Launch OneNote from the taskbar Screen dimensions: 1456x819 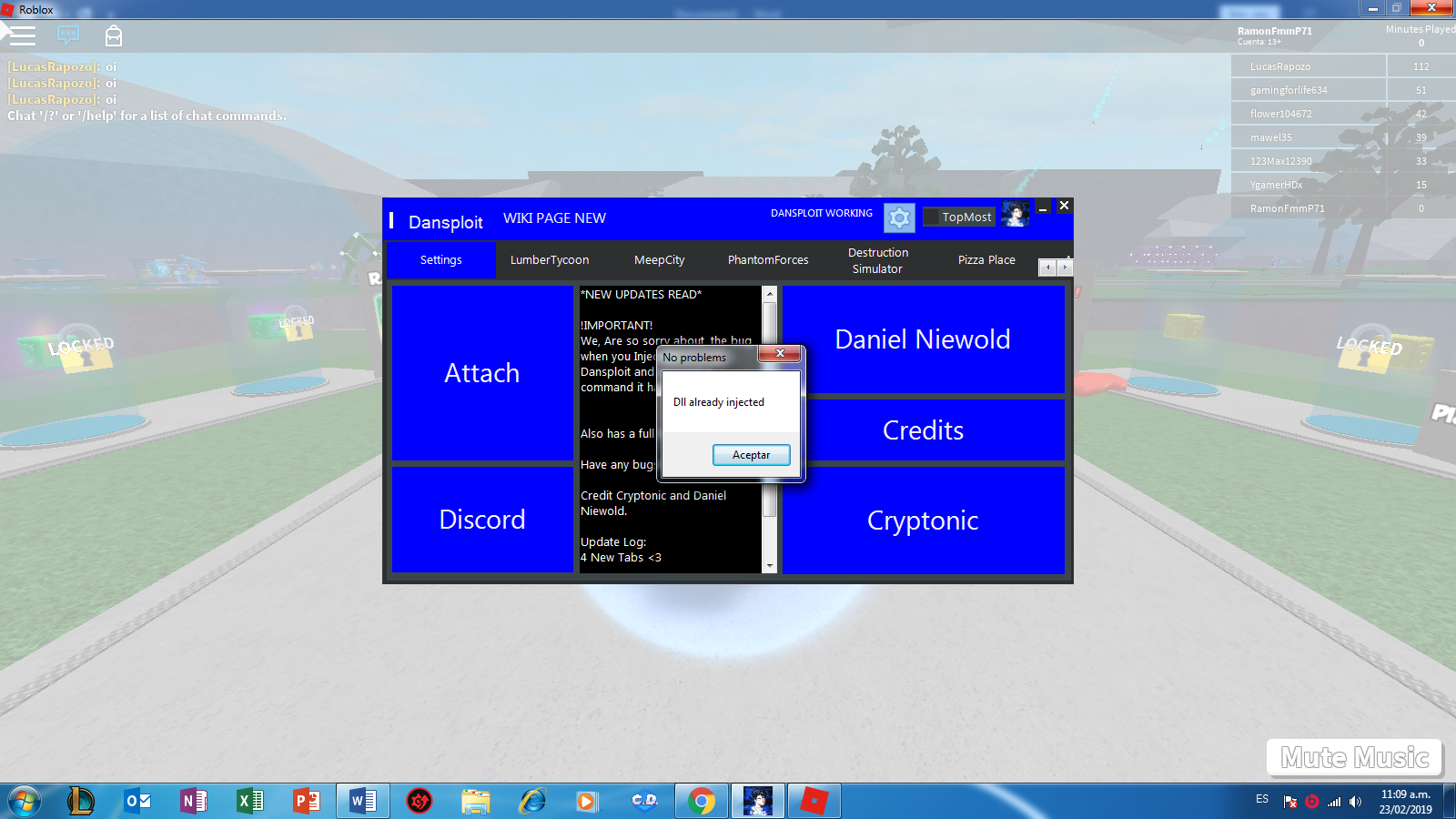pyautogui.click(x=194, y=801)
